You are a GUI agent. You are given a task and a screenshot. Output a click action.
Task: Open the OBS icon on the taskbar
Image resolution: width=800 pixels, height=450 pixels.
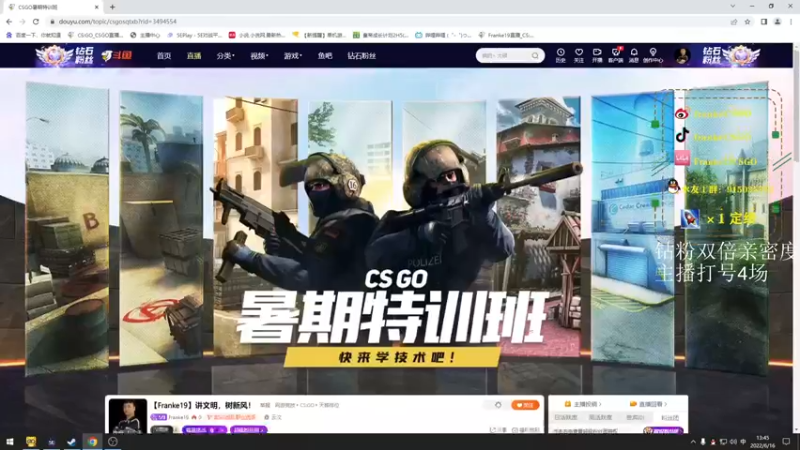click(x=113, y=442)
